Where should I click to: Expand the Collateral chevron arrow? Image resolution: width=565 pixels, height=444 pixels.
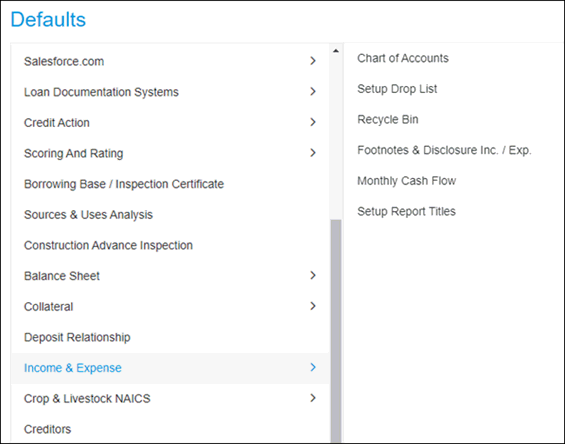pos(313,306)
